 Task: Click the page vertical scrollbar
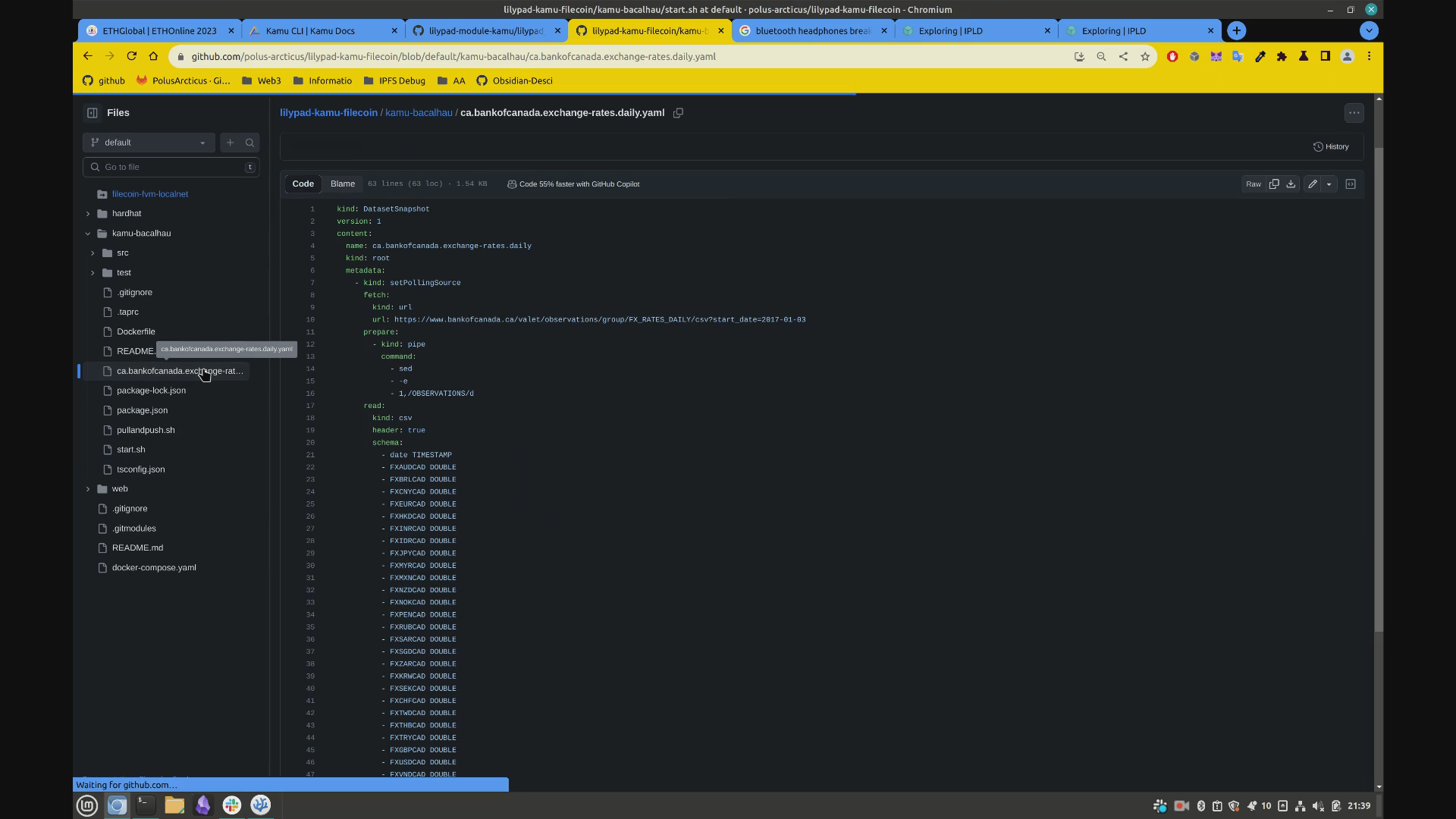1379,390
